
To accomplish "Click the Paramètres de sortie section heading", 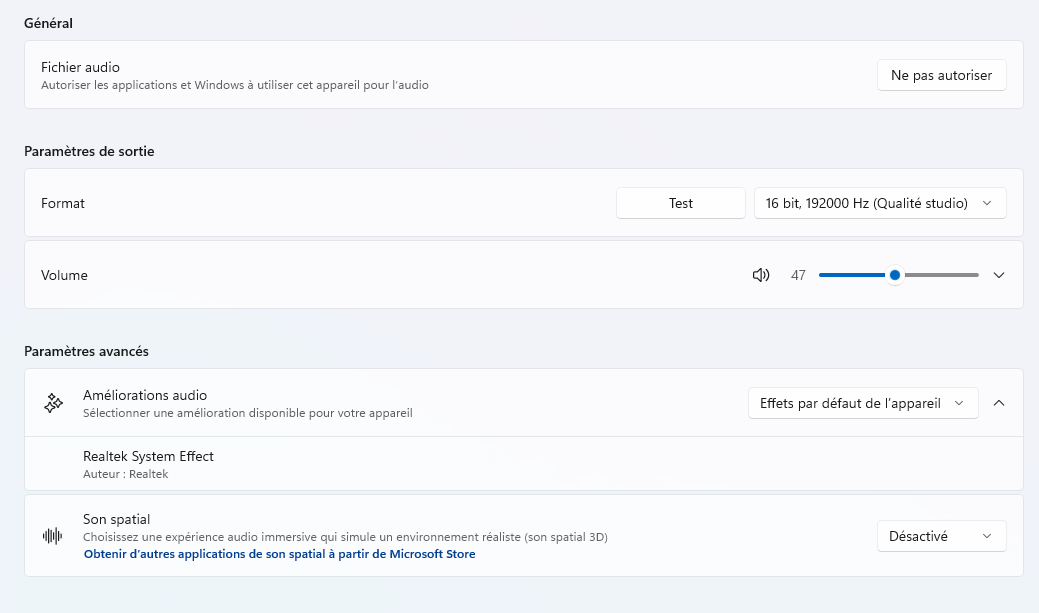I will click(89, 151).
